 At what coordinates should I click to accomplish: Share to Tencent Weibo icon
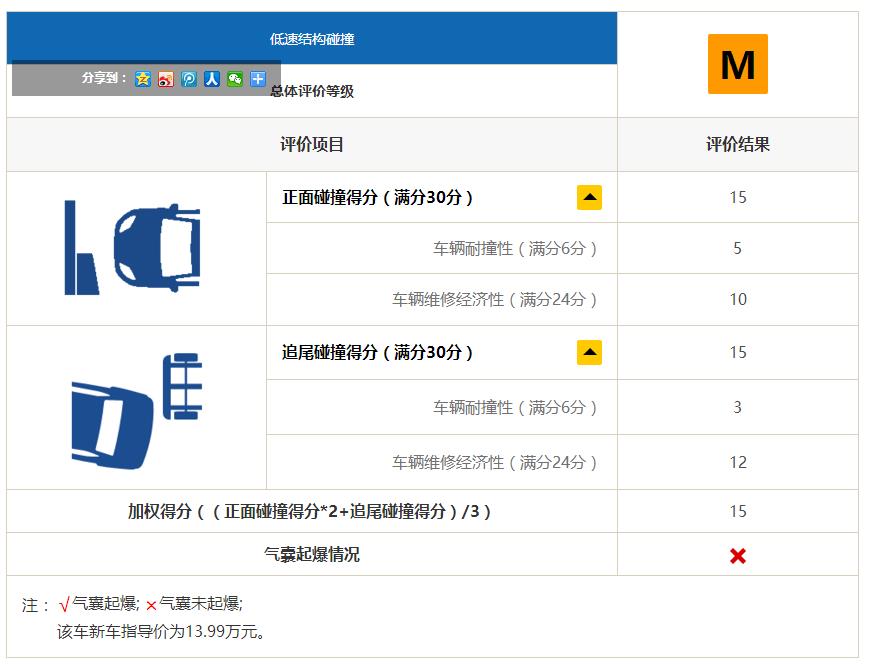tap(189, 79)
